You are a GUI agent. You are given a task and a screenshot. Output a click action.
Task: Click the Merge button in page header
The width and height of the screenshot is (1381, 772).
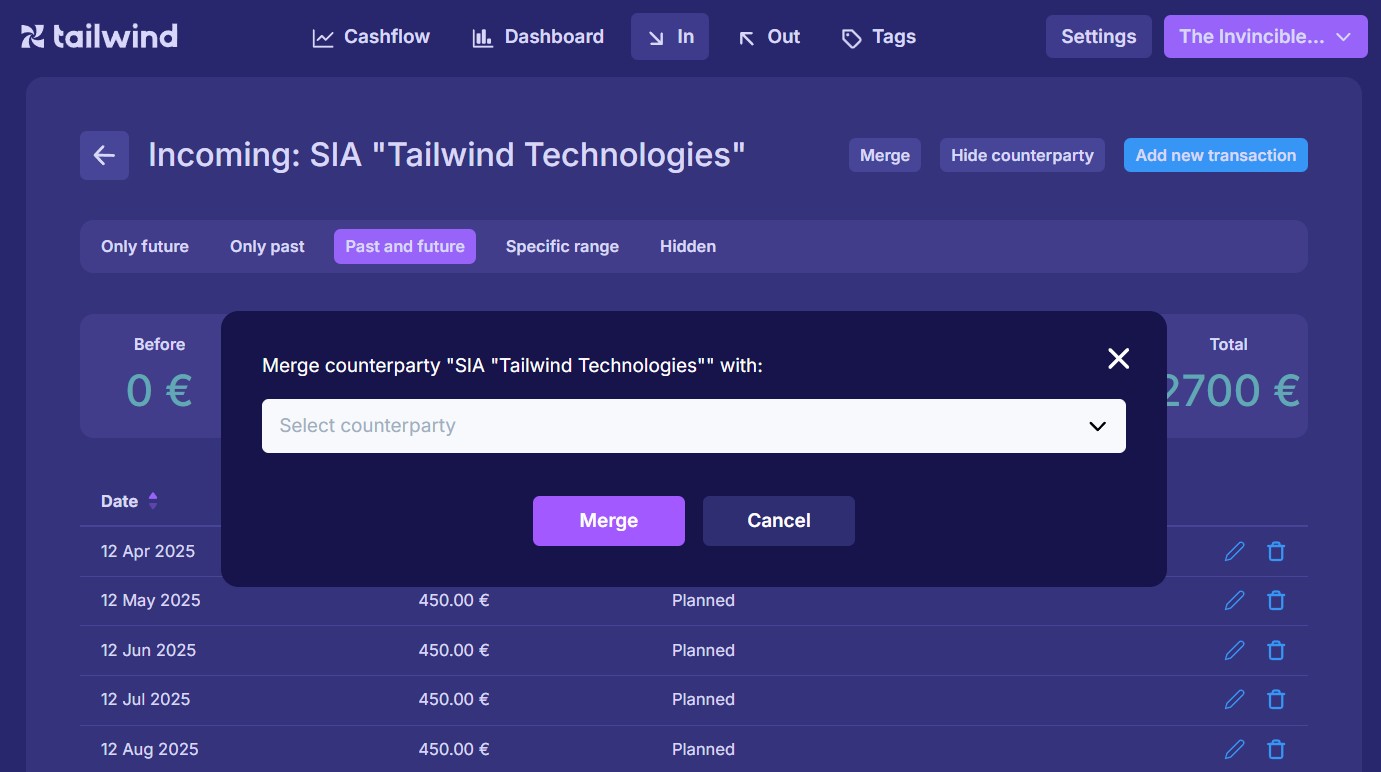885,155
